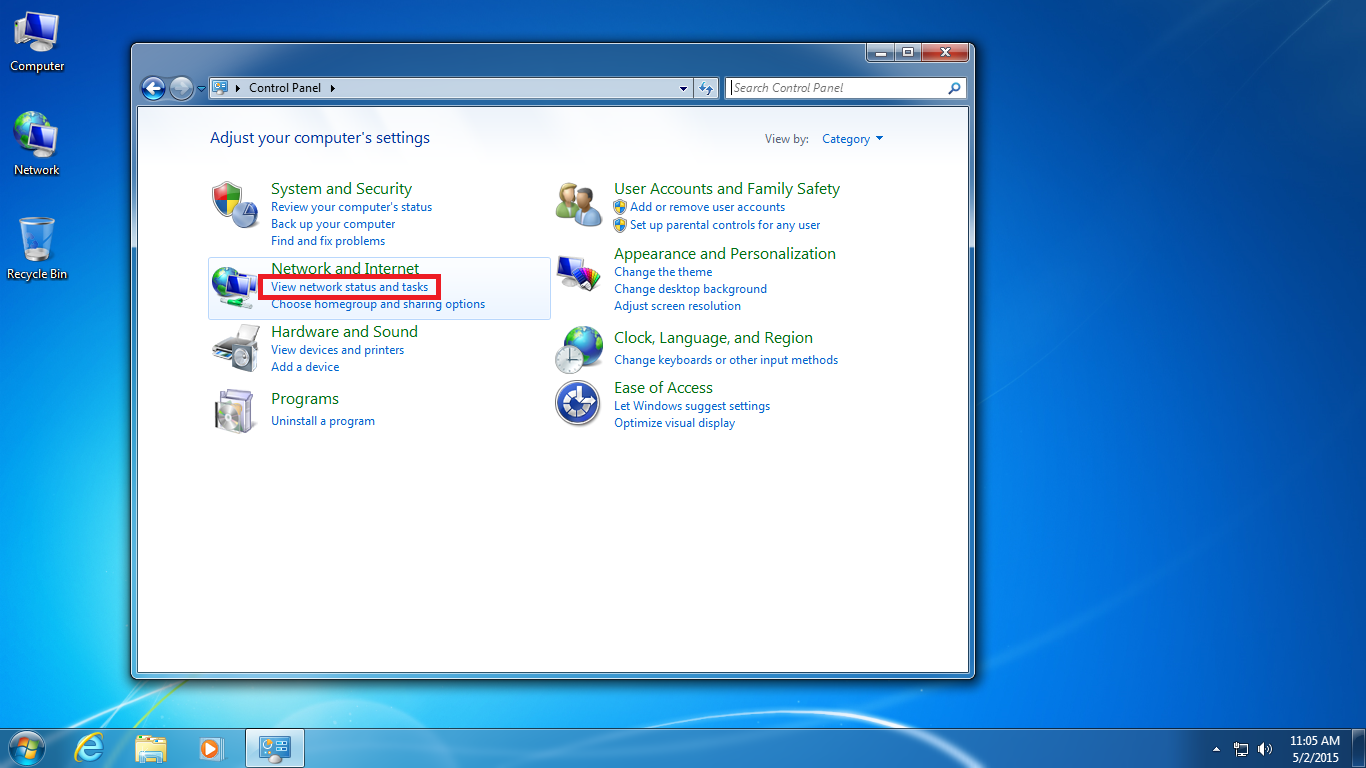The width and height of the screenshot is (1366, 768).
Task: Open Clock, Language, and Region heading
Action: [x=713, y=338]
